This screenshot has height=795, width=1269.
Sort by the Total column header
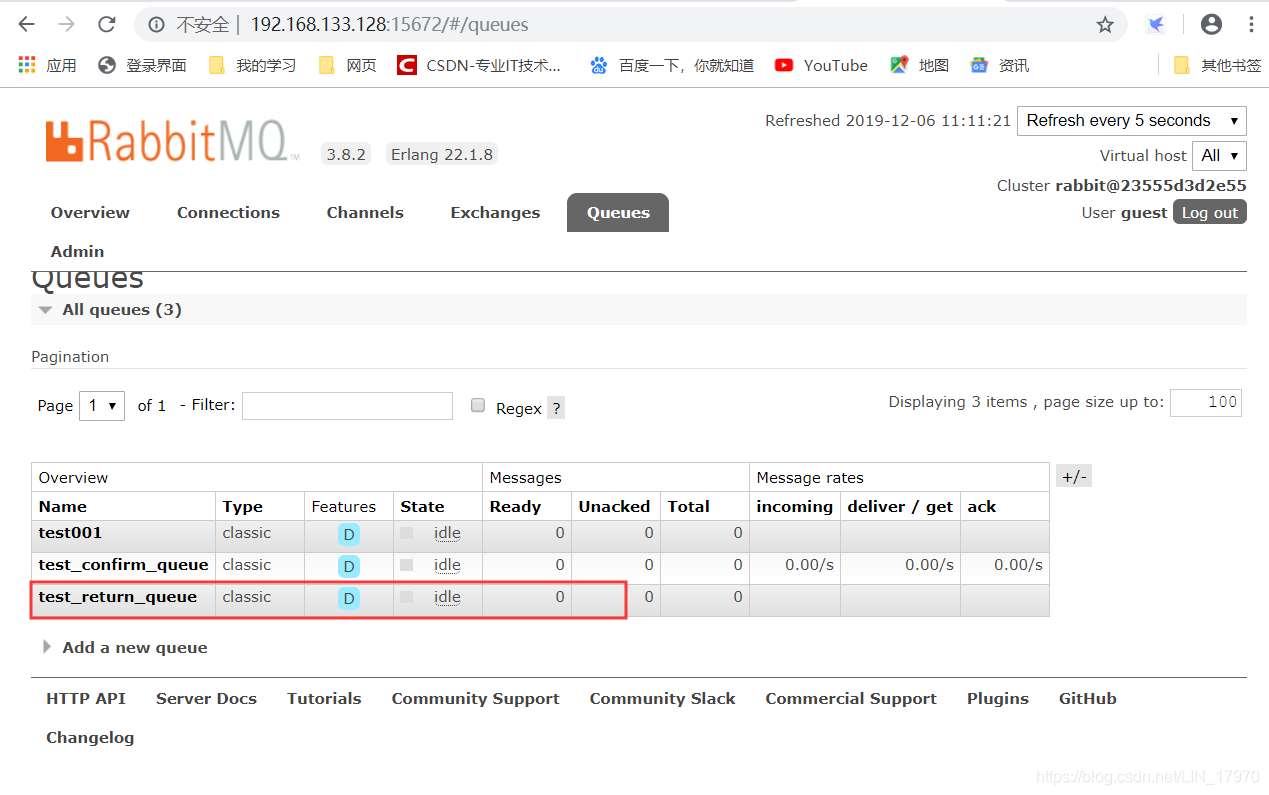[x=689, y=506]
